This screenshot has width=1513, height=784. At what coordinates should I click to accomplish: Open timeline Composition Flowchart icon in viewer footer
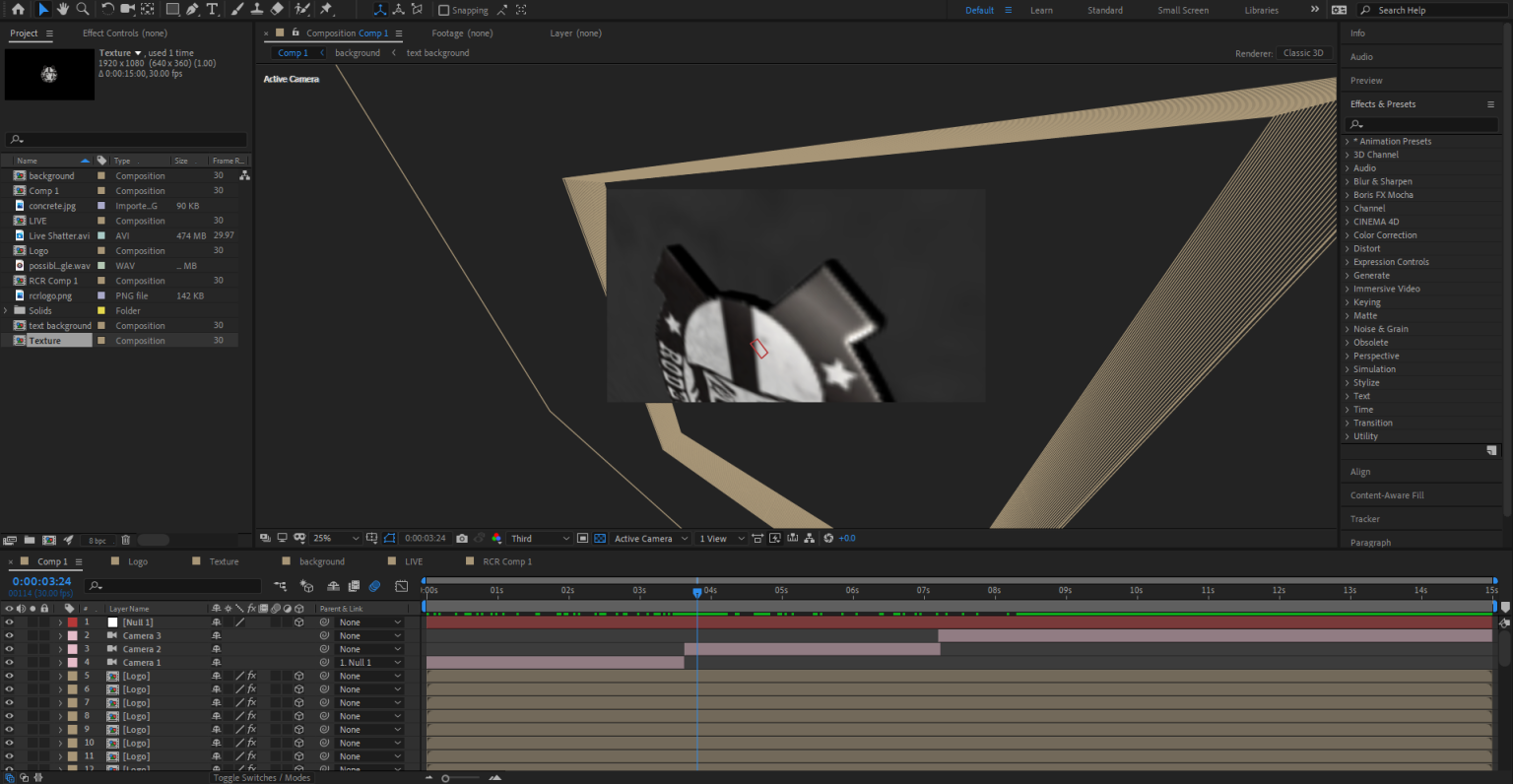pyautogui.click(x=809, y=538)
